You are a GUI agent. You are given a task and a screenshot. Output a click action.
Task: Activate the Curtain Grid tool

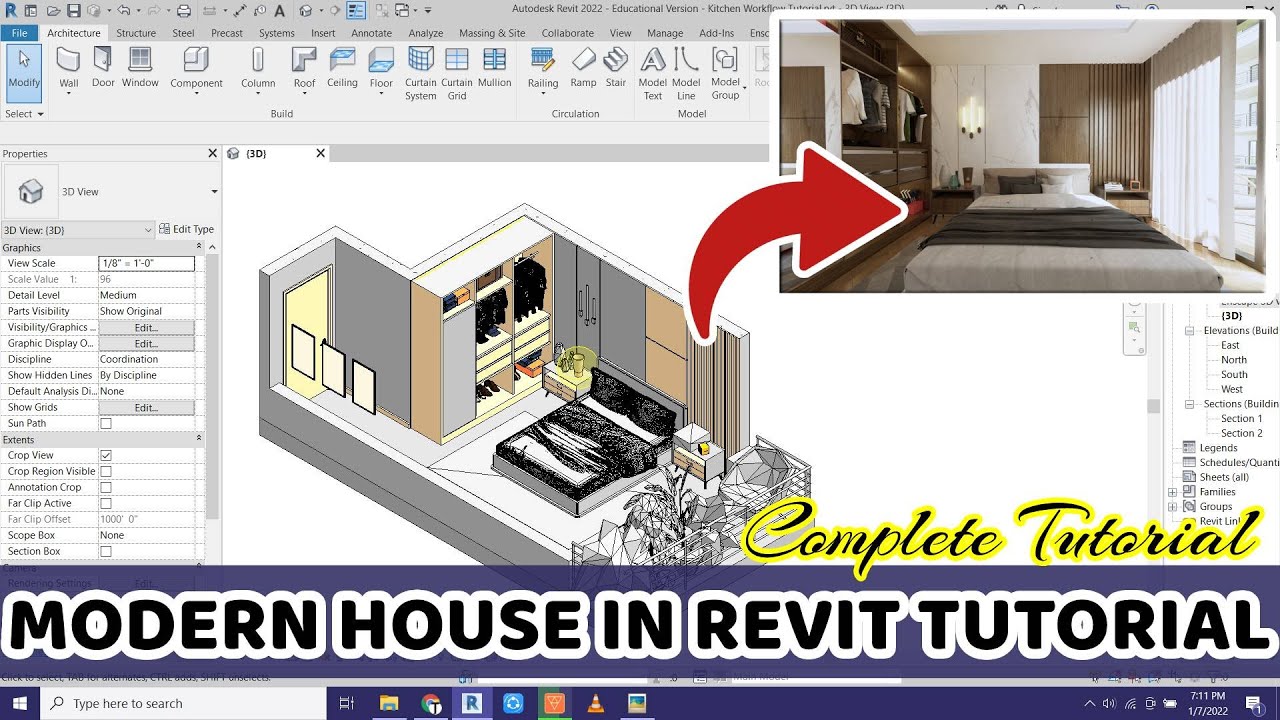[x=457, y=74]
